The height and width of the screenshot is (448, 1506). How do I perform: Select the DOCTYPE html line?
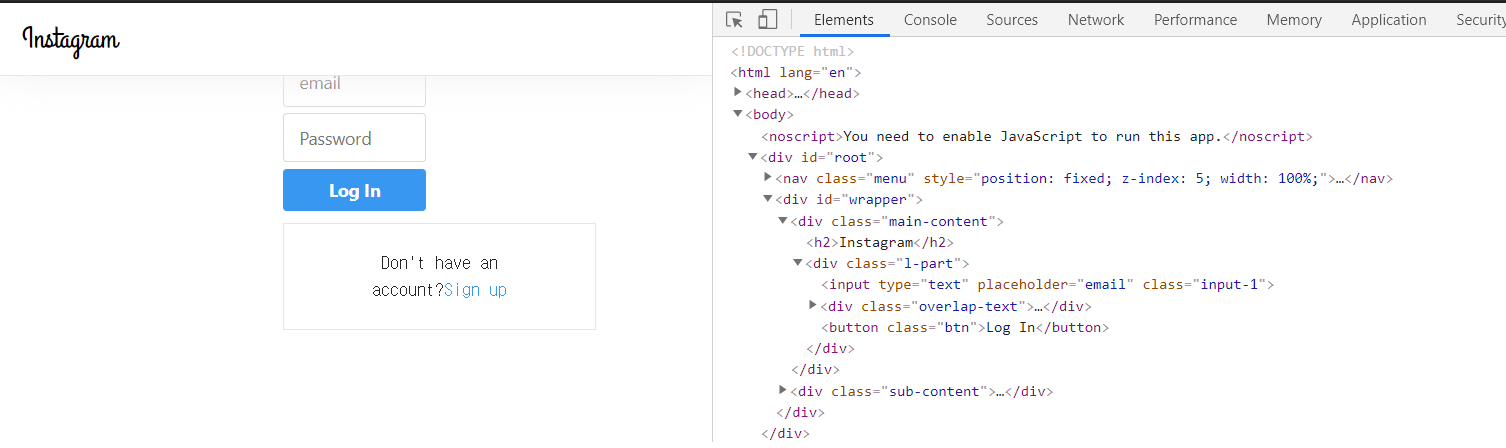point(792,51)
